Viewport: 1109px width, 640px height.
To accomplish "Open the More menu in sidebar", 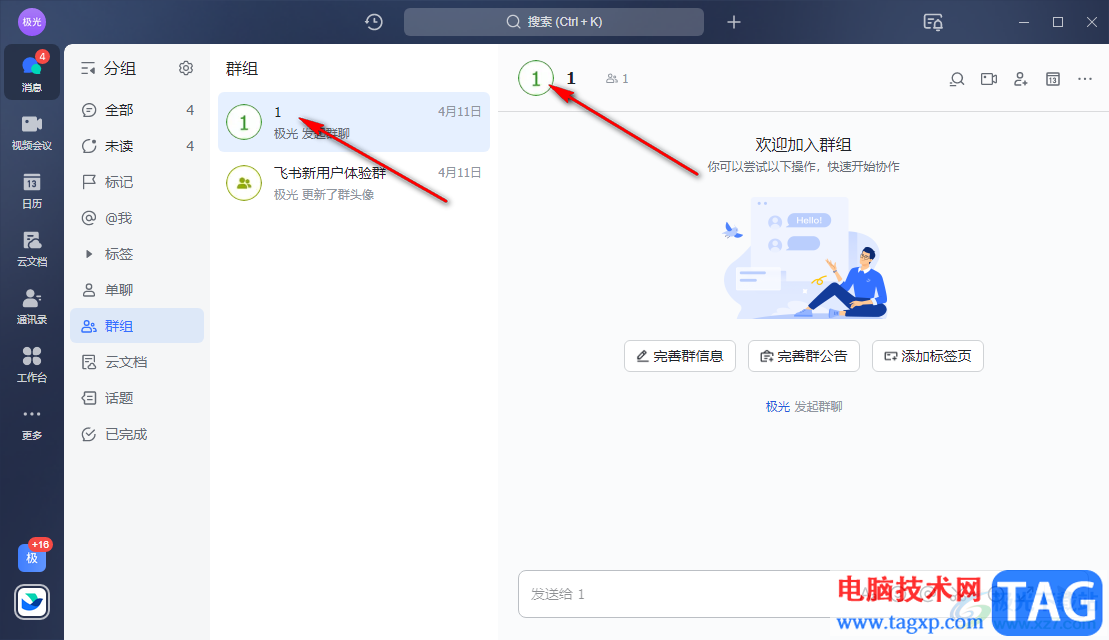I will pos(32,423).
